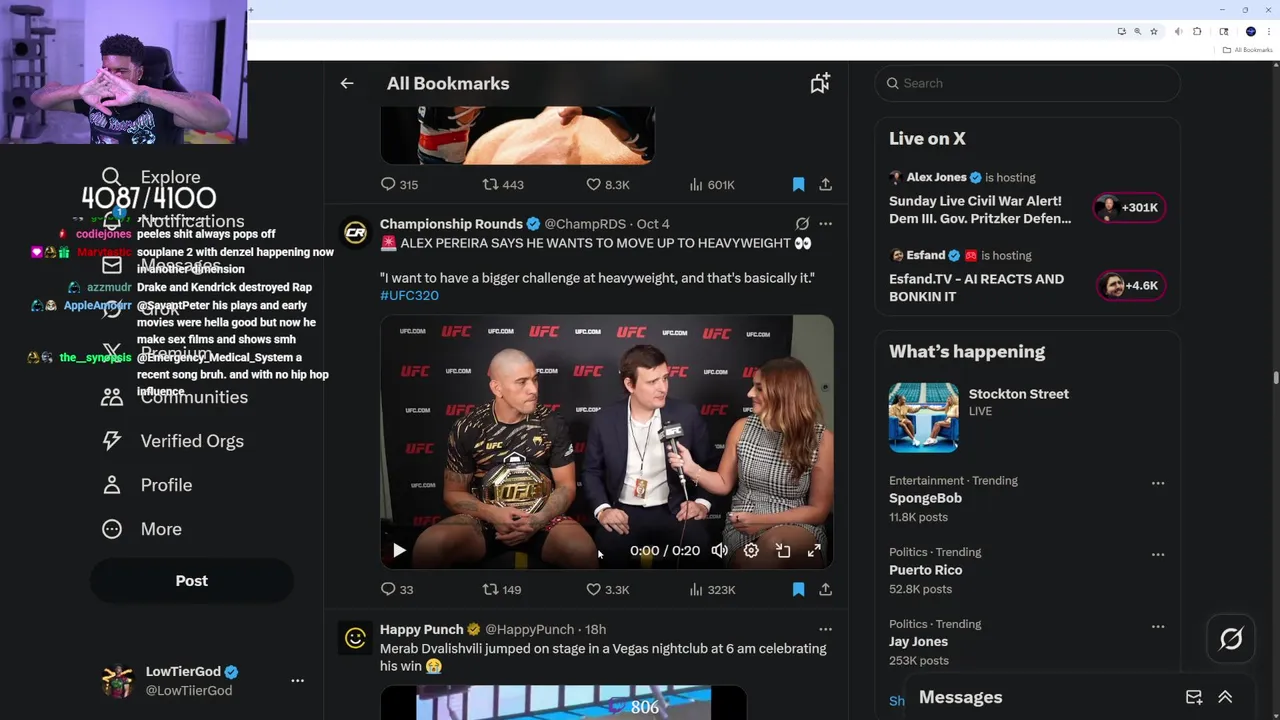
Task: Open Stockton Street live thumbnail
Action: (x=923, y=417)
